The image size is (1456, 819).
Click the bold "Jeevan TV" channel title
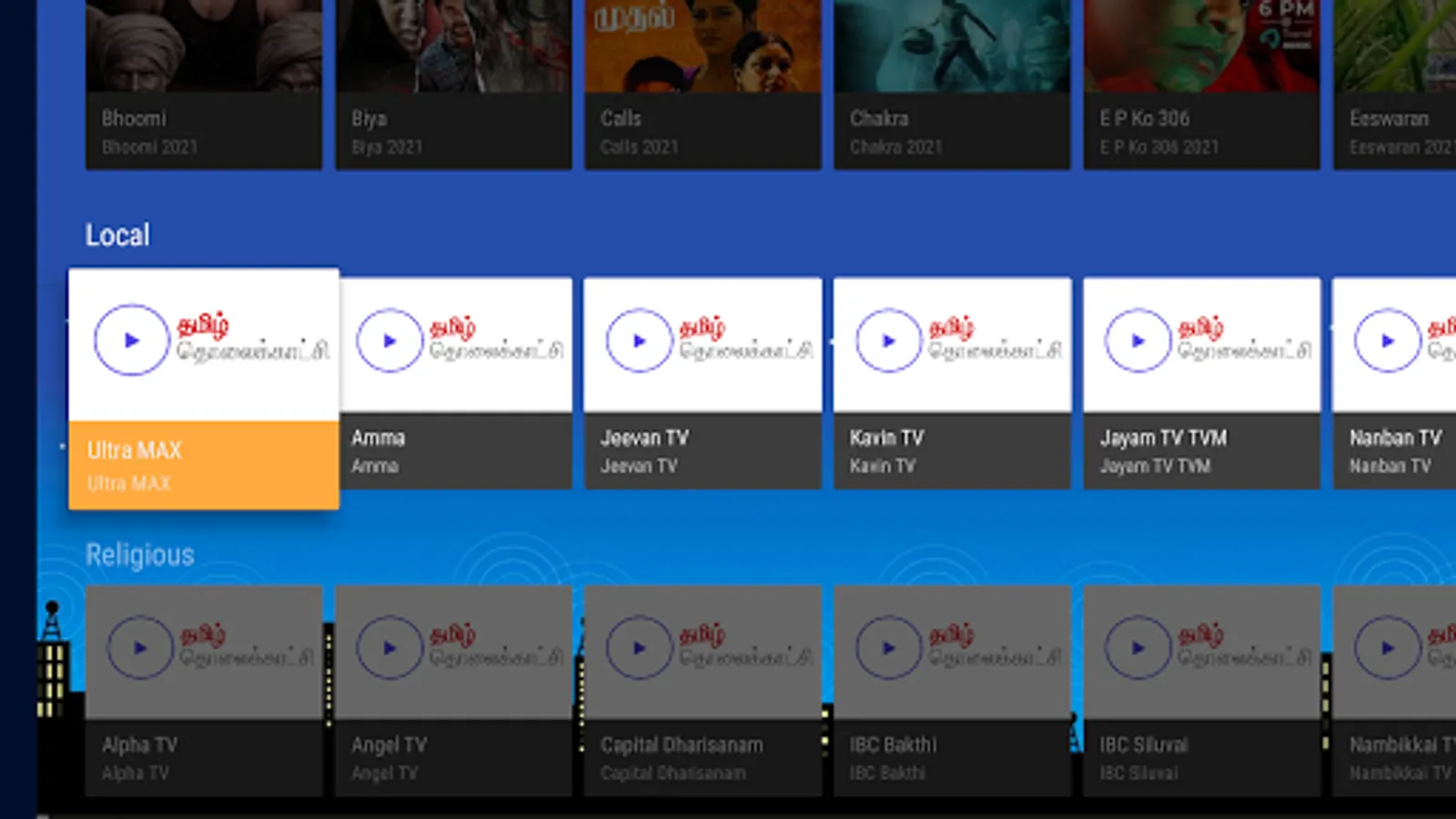coord(644,438)
